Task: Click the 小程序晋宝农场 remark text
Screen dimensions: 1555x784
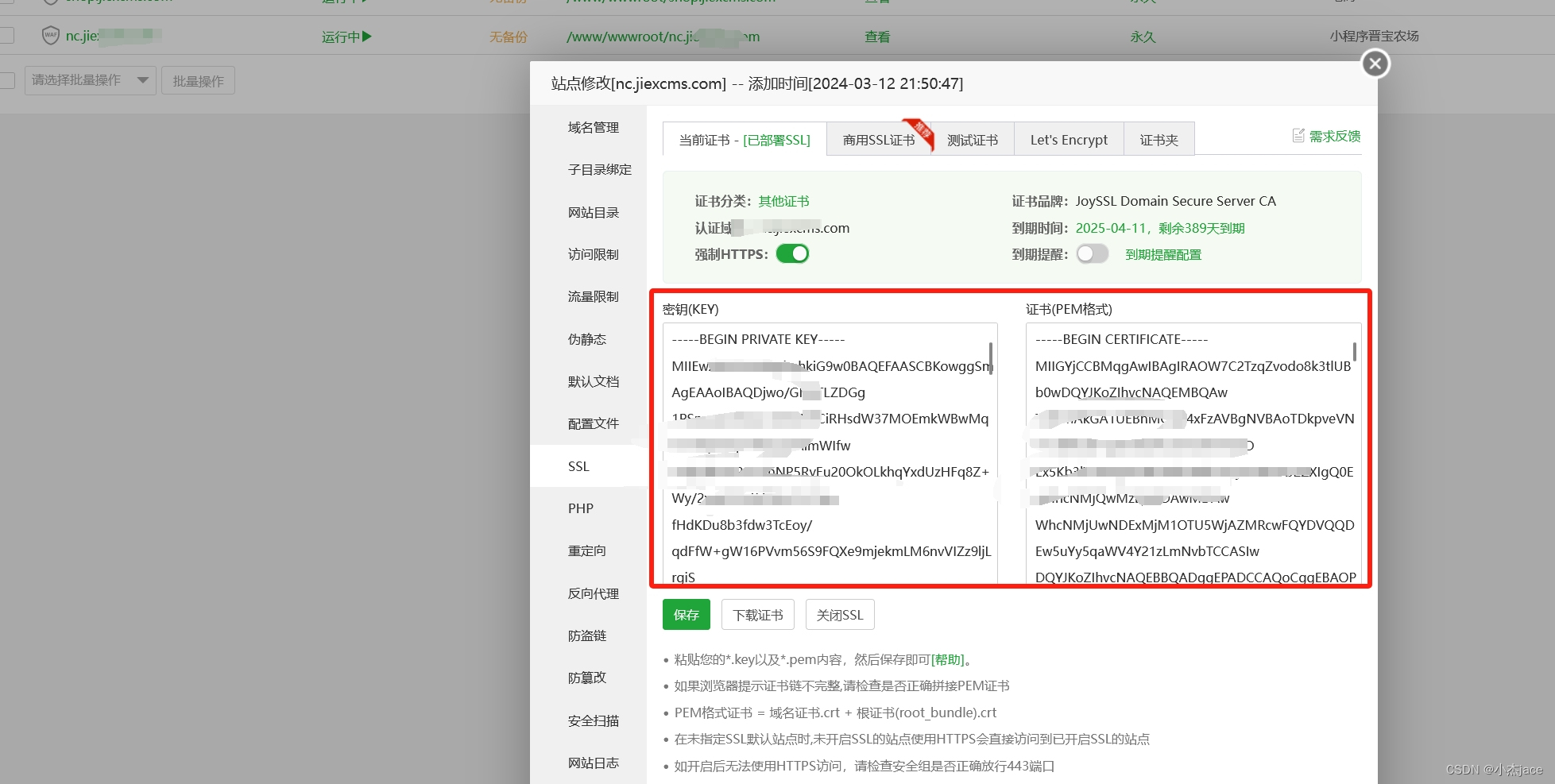Action: [1374, 36]
